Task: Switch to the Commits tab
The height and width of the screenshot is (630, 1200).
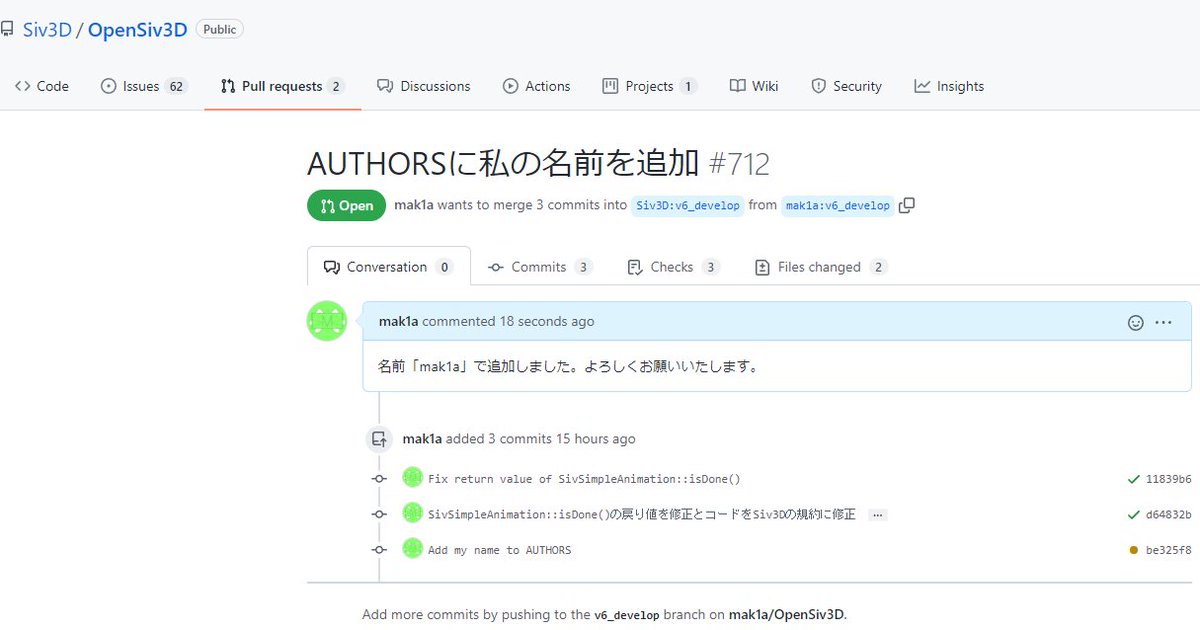Action: (x=540, y=267)
